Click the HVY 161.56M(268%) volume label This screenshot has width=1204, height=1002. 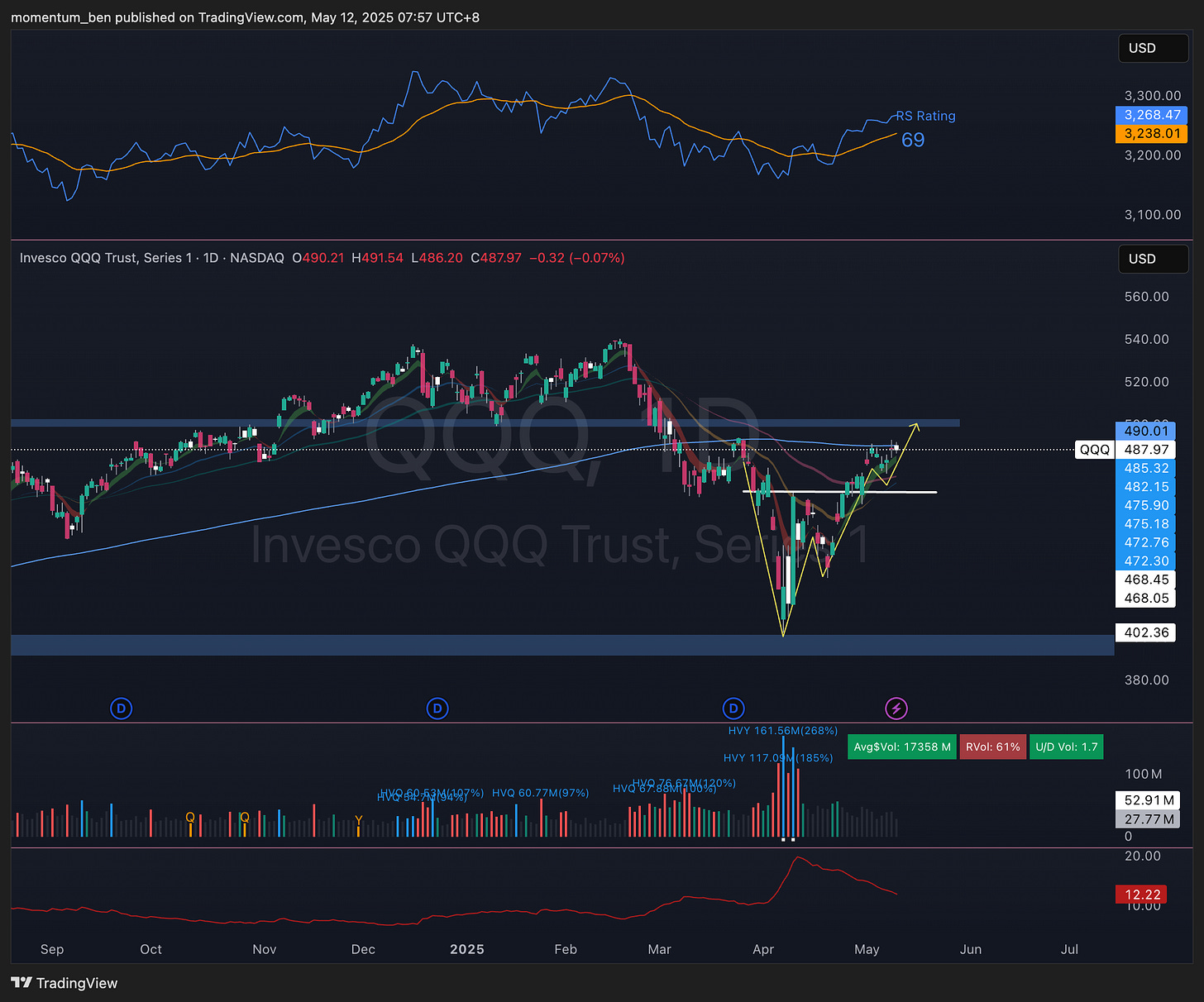(x=783, y=731)
